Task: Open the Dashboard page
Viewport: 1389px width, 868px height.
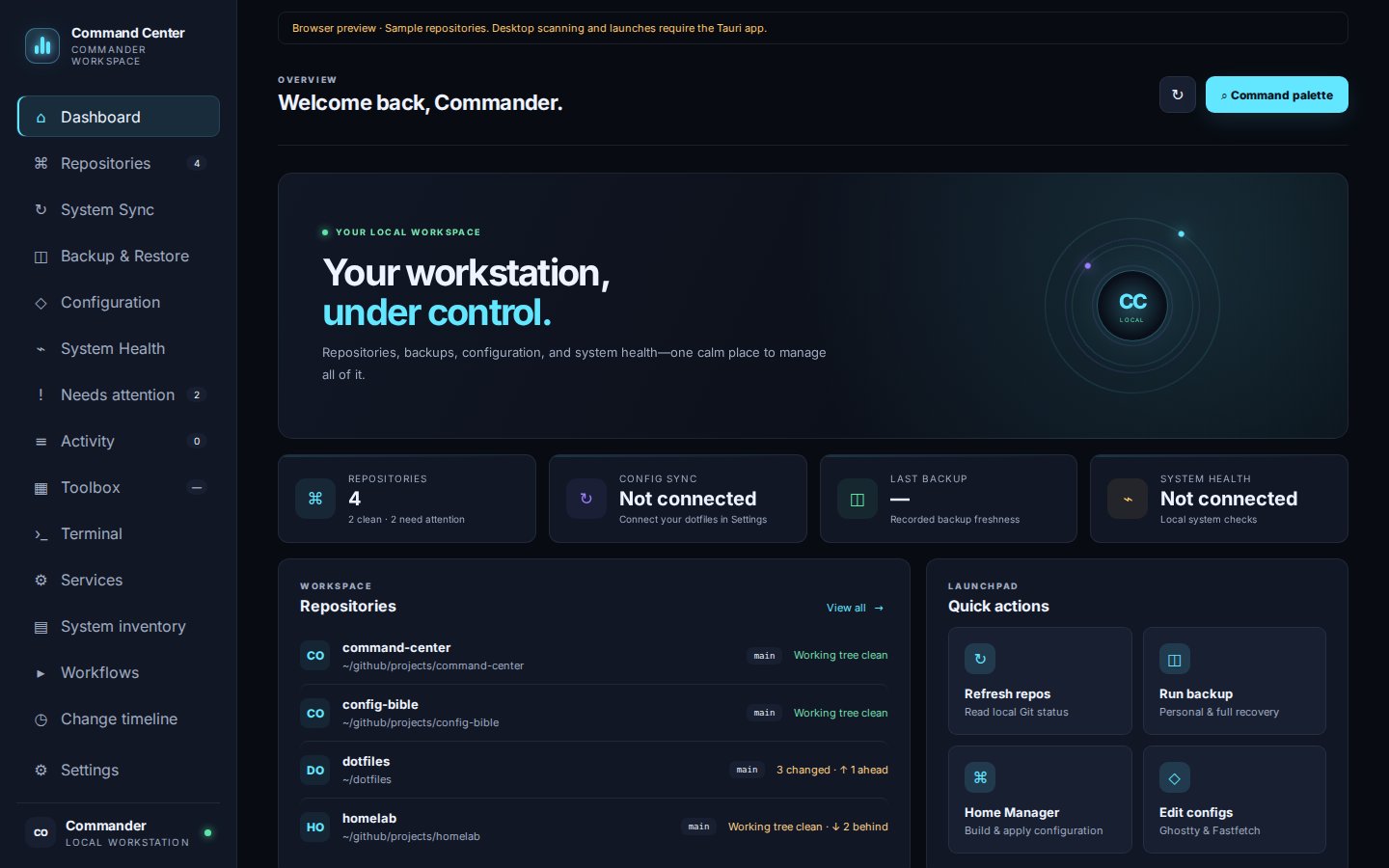Action: tap(119, 117)
